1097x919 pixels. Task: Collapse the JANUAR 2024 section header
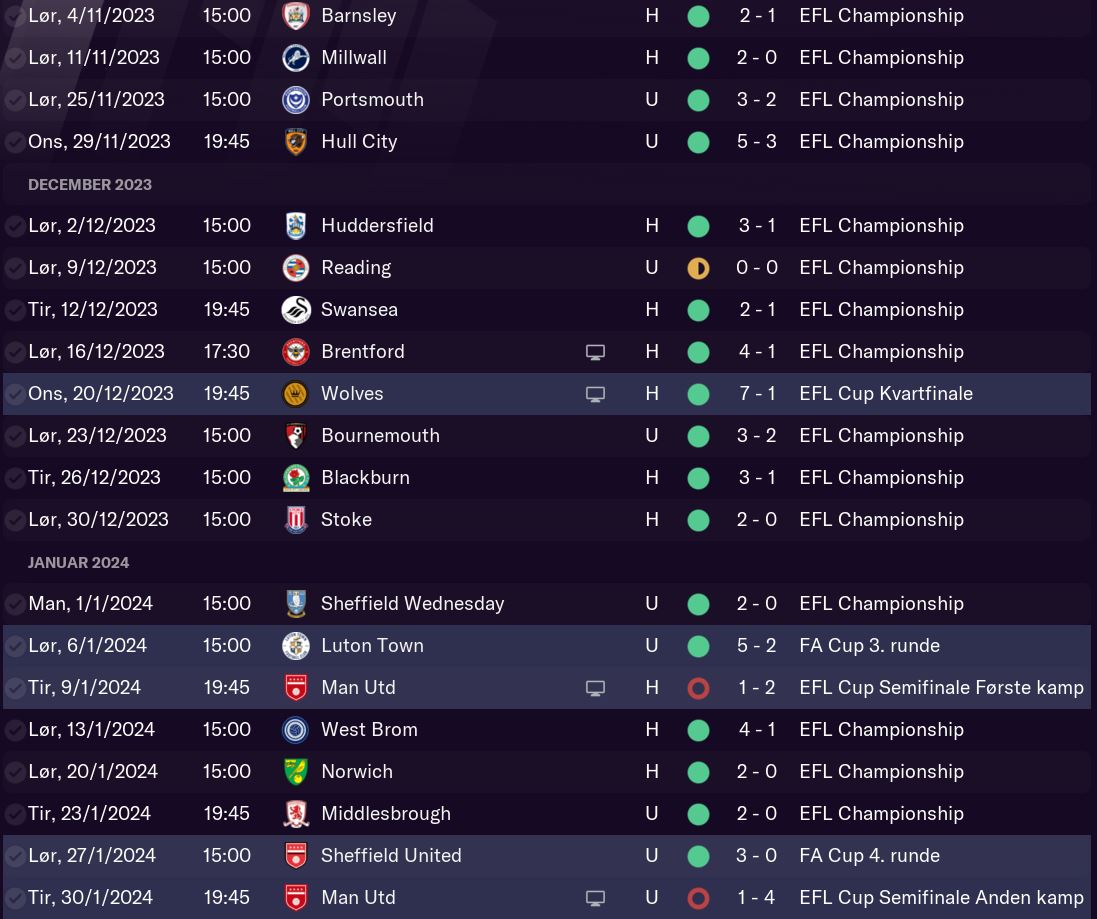[79, 562]
